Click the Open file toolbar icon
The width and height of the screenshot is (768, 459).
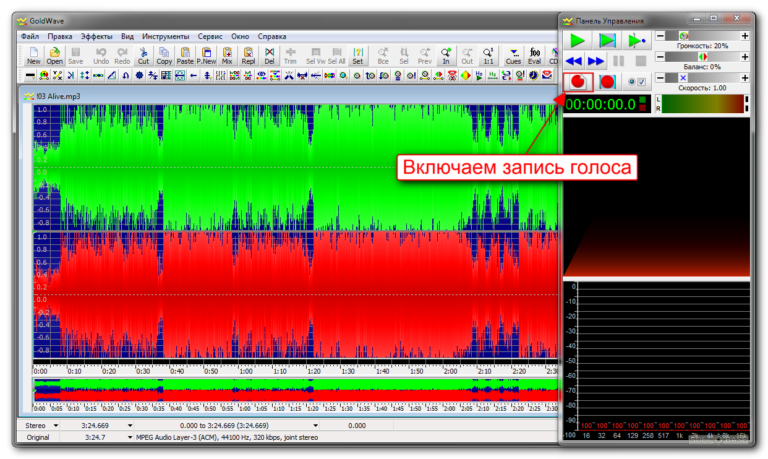point(54,55)
